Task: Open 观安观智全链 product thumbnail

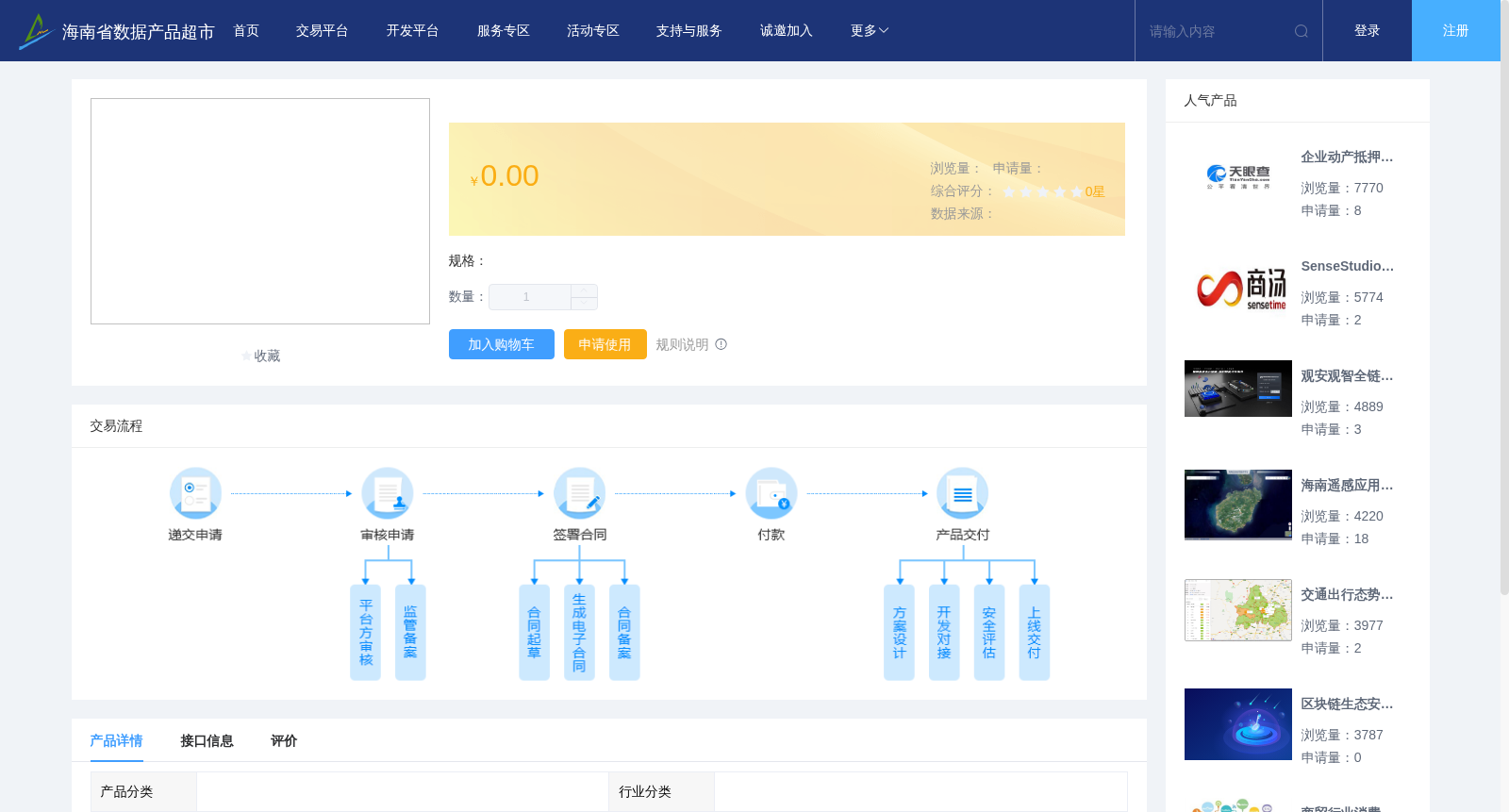Action: click(1238, 389)
